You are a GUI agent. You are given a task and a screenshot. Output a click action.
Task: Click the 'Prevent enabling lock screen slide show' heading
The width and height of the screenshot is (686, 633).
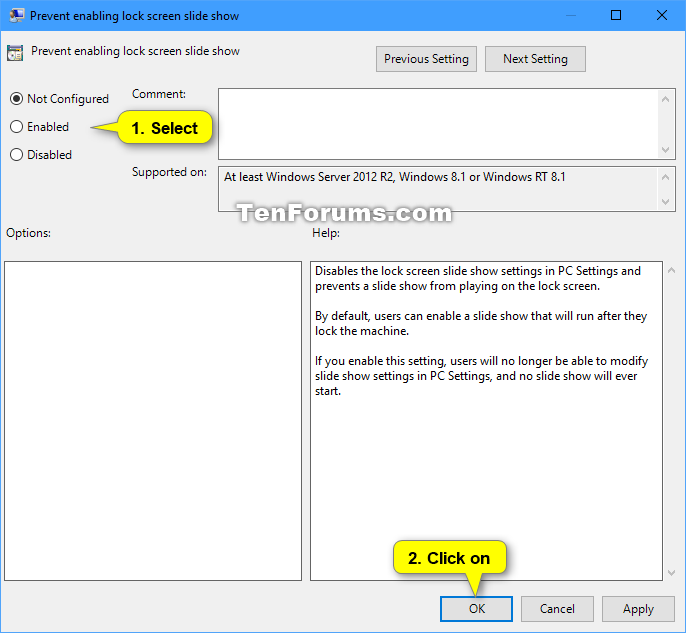(135, 51)
